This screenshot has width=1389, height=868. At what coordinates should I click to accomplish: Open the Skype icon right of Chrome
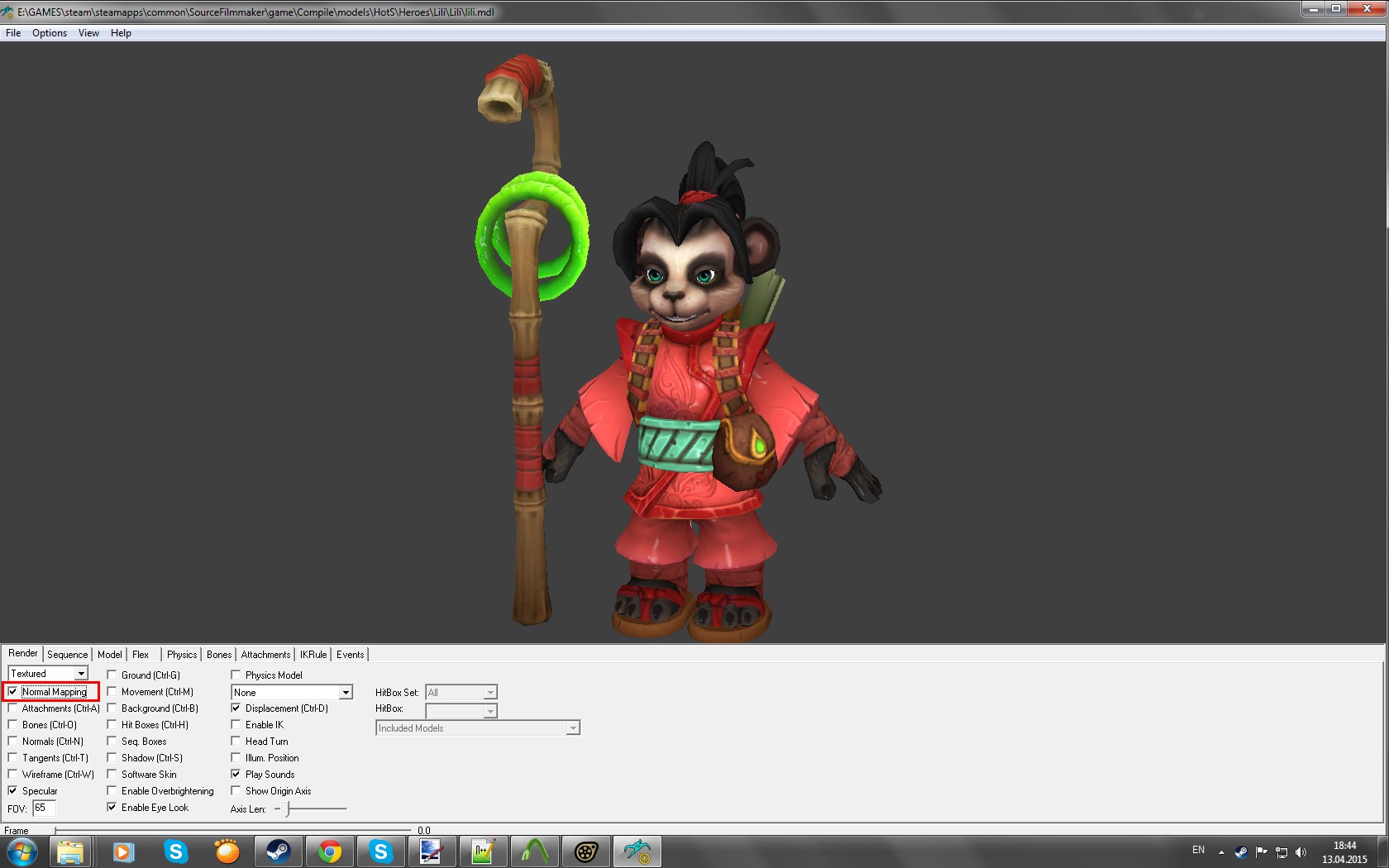point(380,851)
